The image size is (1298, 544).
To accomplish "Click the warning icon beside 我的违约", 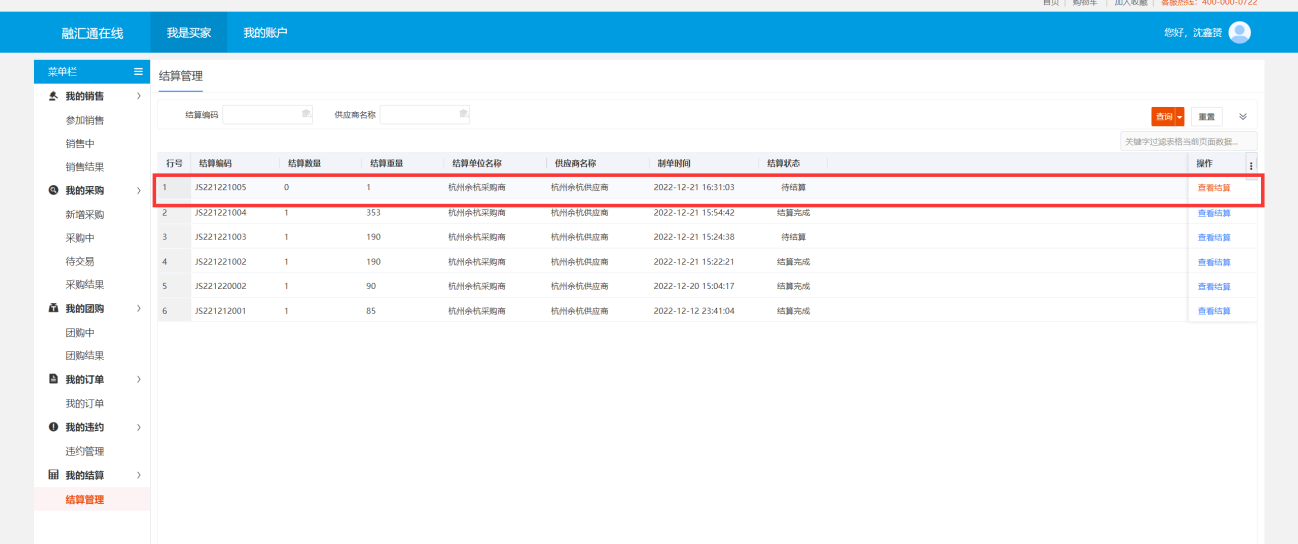I will tap(53, 427).
